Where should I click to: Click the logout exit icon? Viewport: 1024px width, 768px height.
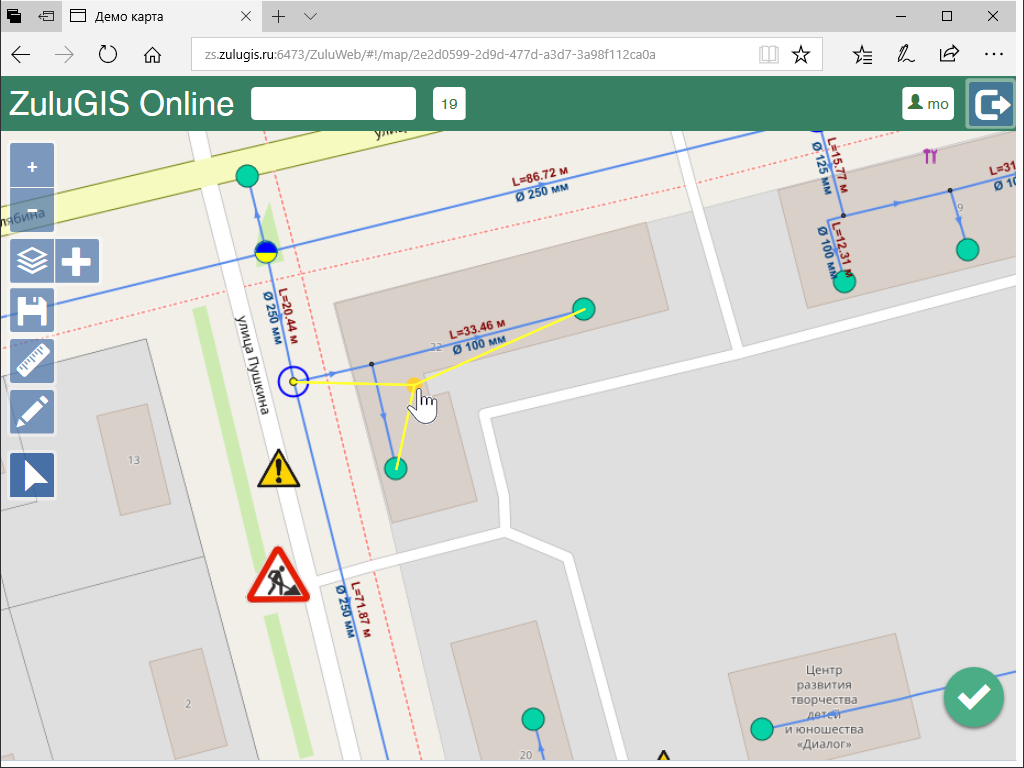991,104
